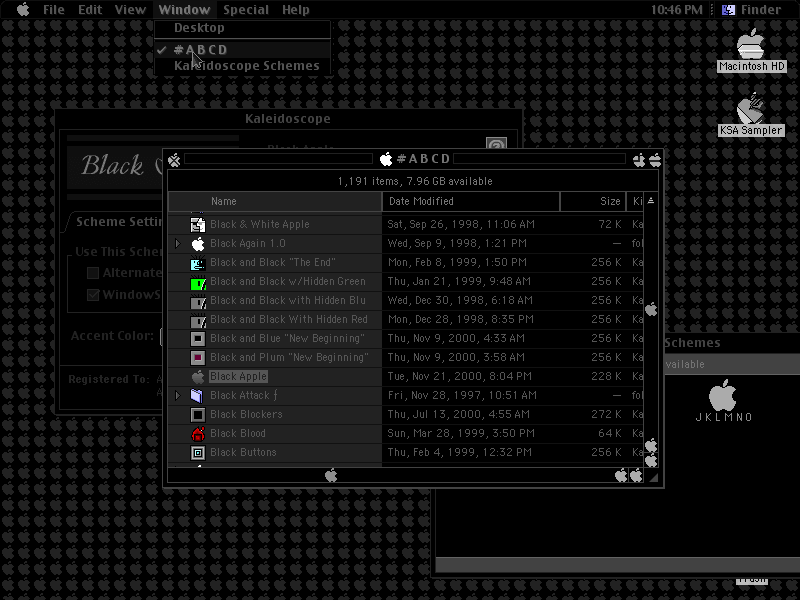Image resolution: width=800 pixels, height=600 pixels.
Task: Click the apple proxy icon beside # A B C D title
Action: (386, 159)
